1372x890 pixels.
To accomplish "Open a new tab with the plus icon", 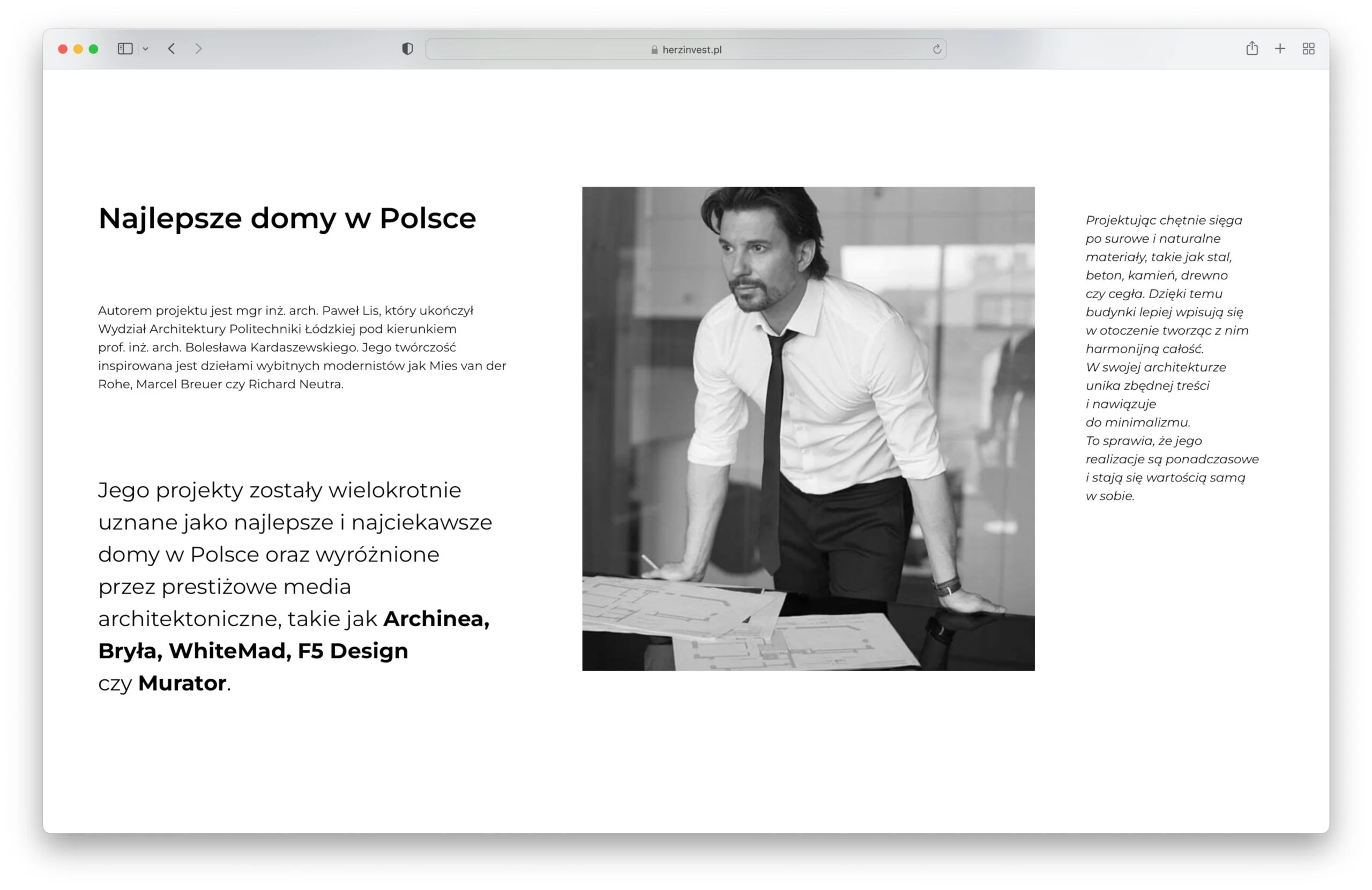I will (1280, 49).
